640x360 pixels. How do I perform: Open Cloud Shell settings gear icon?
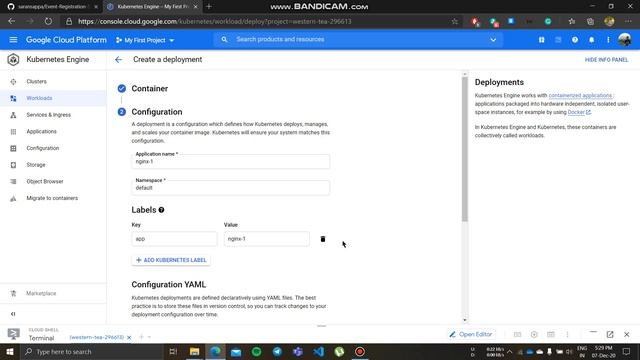(534, 334)
